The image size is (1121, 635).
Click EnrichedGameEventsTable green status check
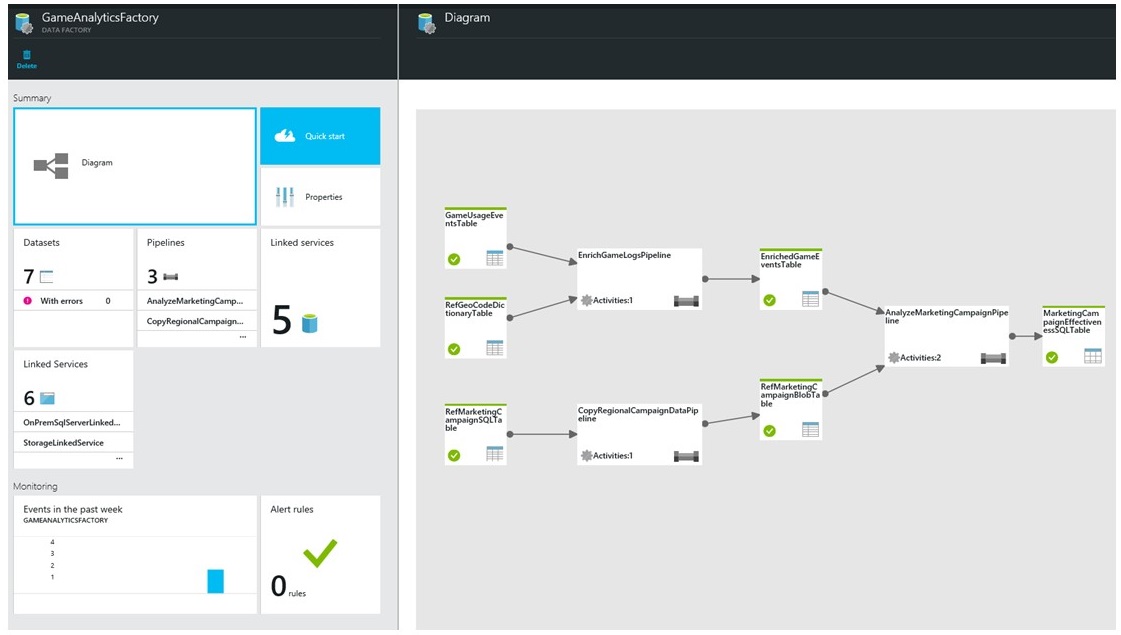pos(769,300)
